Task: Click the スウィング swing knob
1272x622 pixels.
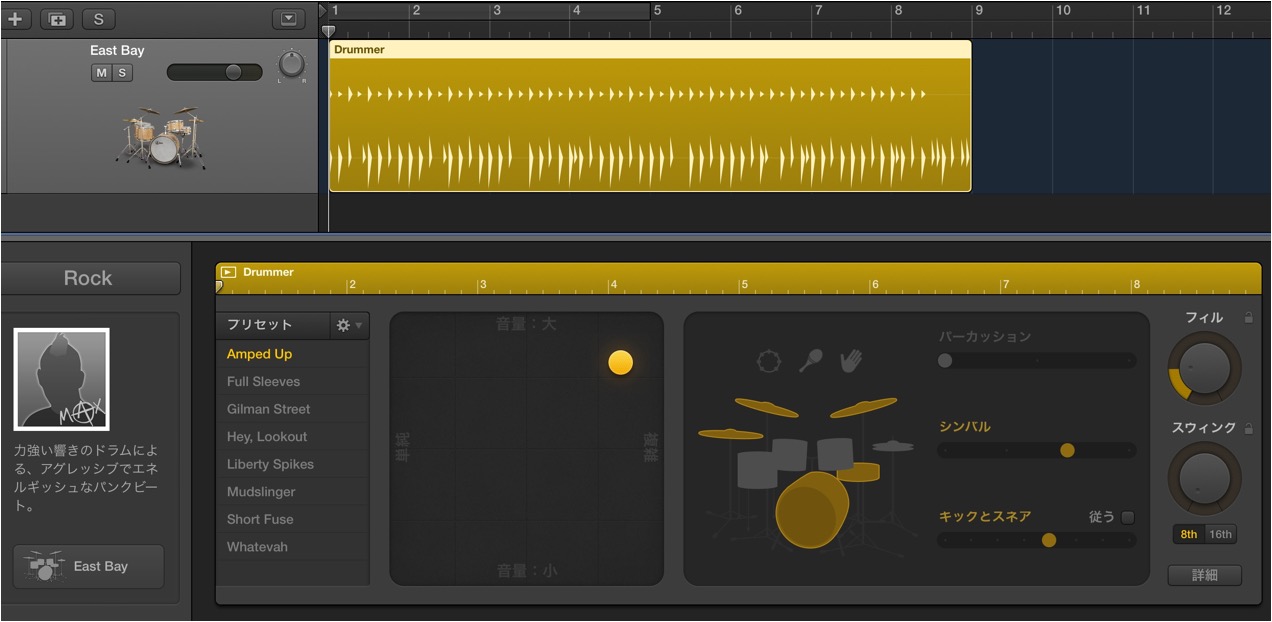Action: 1205,478
